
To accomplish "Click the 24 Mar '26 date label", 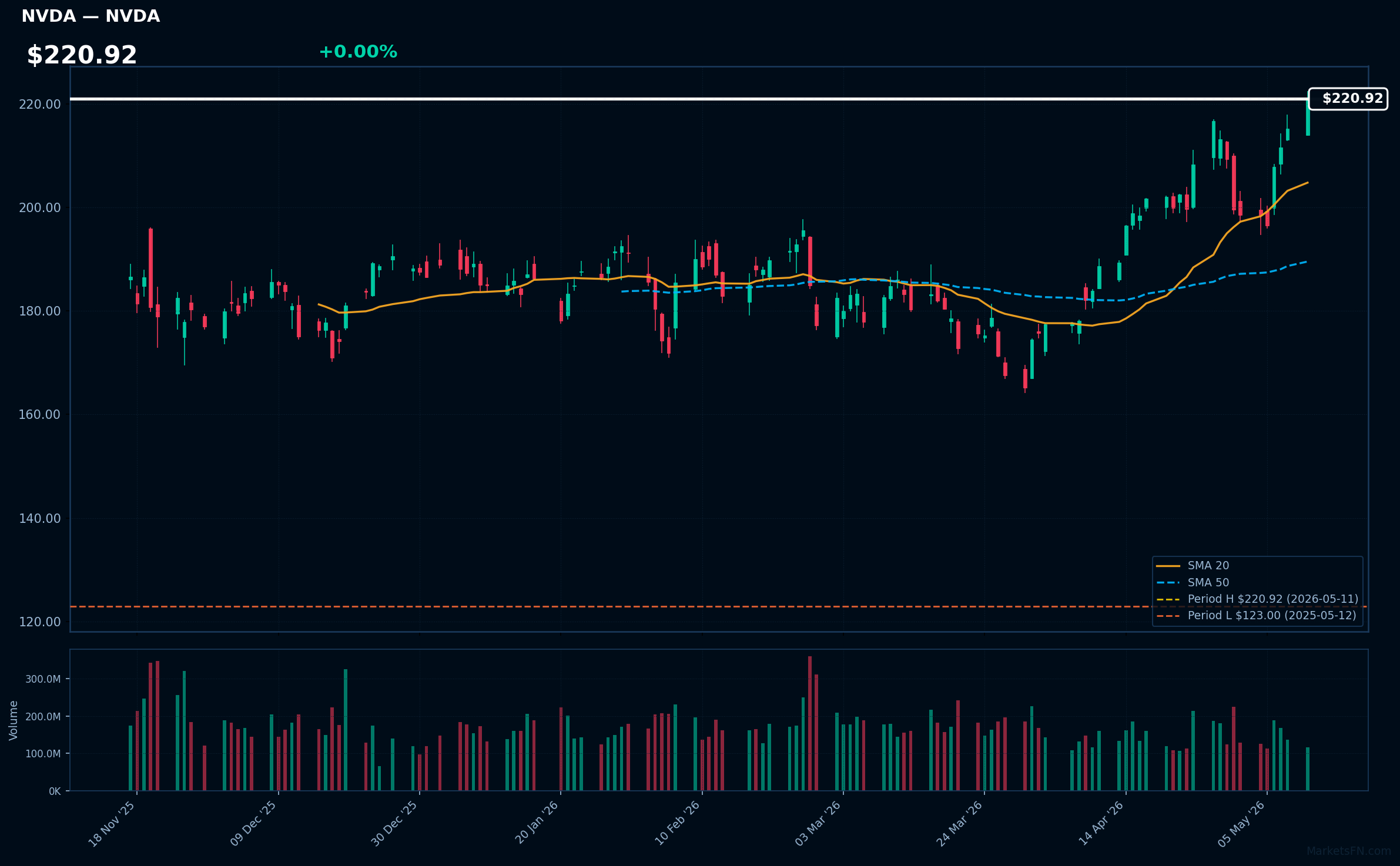I will pos(959,824).
